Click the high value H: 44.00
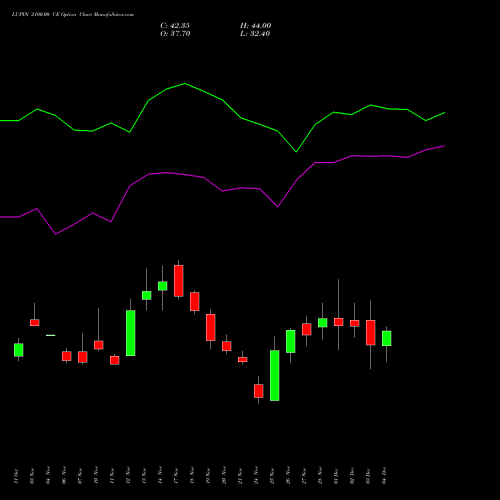The height and width of the screenshot is (500, 500). pyautogui.click(x=256, y=26)
